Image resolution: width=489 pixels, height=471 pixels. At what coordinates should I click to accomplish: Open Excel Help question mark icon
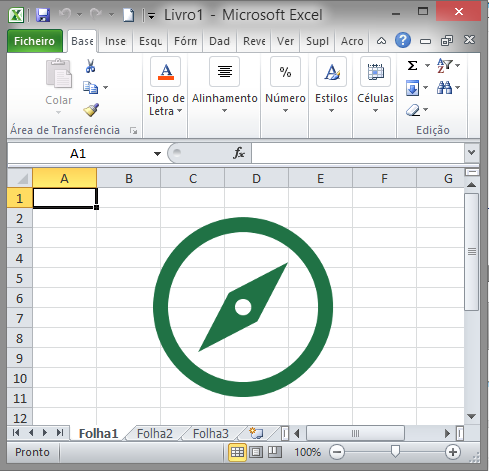click(403, 40)
